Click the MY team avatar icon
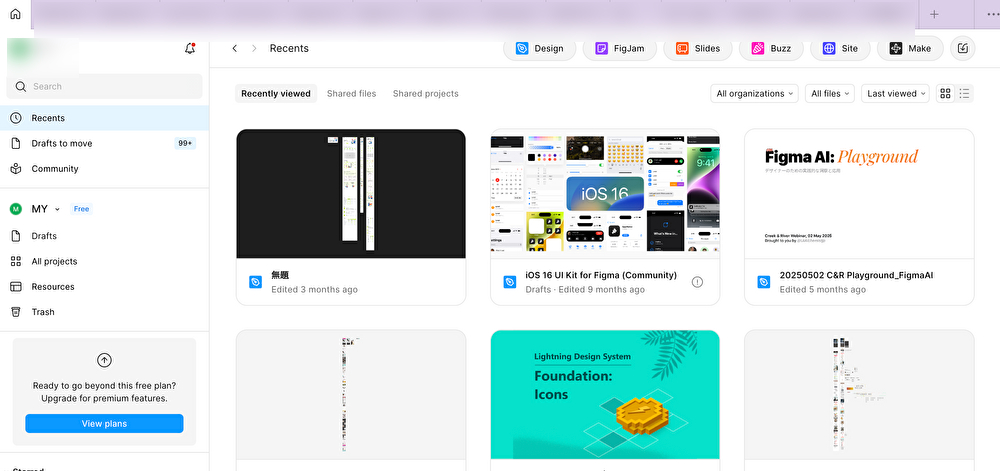1000x471 pixels. pos(16,209)
